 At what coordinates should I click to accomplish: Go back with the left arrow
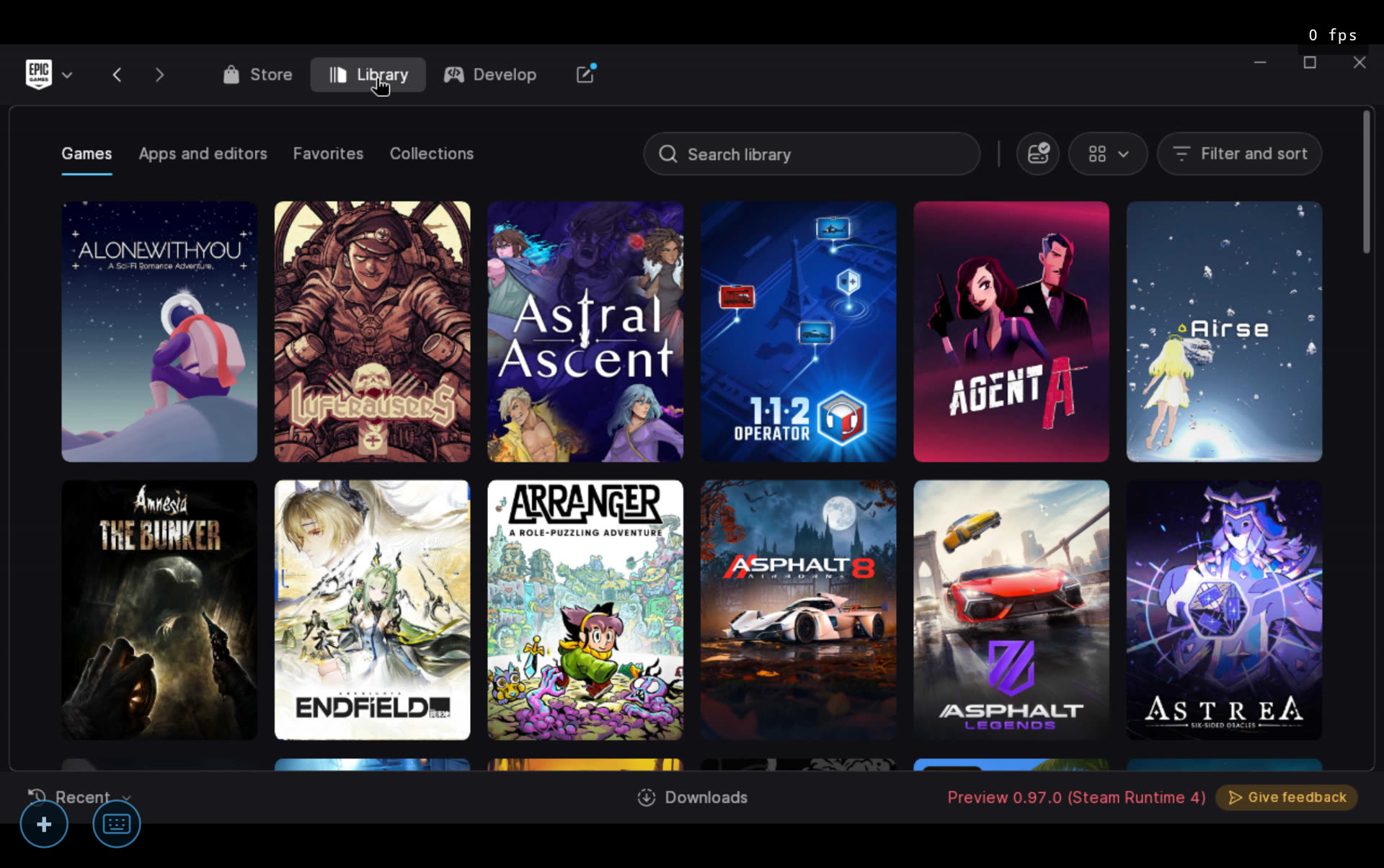click(x=117, y=75)
